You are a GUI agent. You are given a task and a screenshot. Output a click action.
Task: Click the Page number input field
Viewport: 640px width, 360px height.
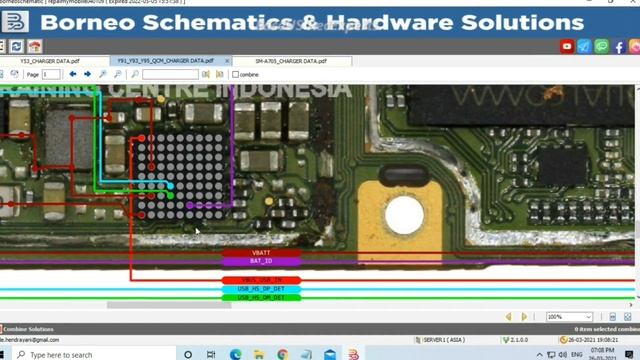click(51, 74)
